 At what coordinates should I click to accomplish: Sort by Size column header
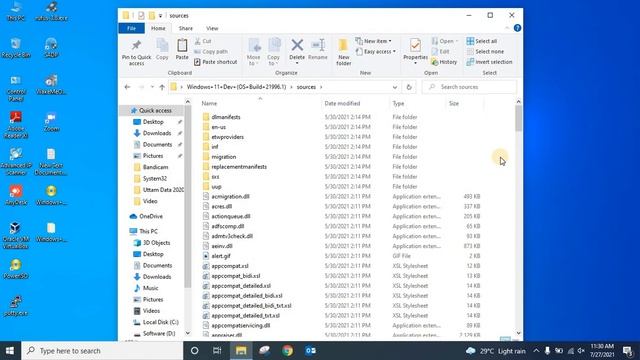pyautogui.click(x=464, y=103)
